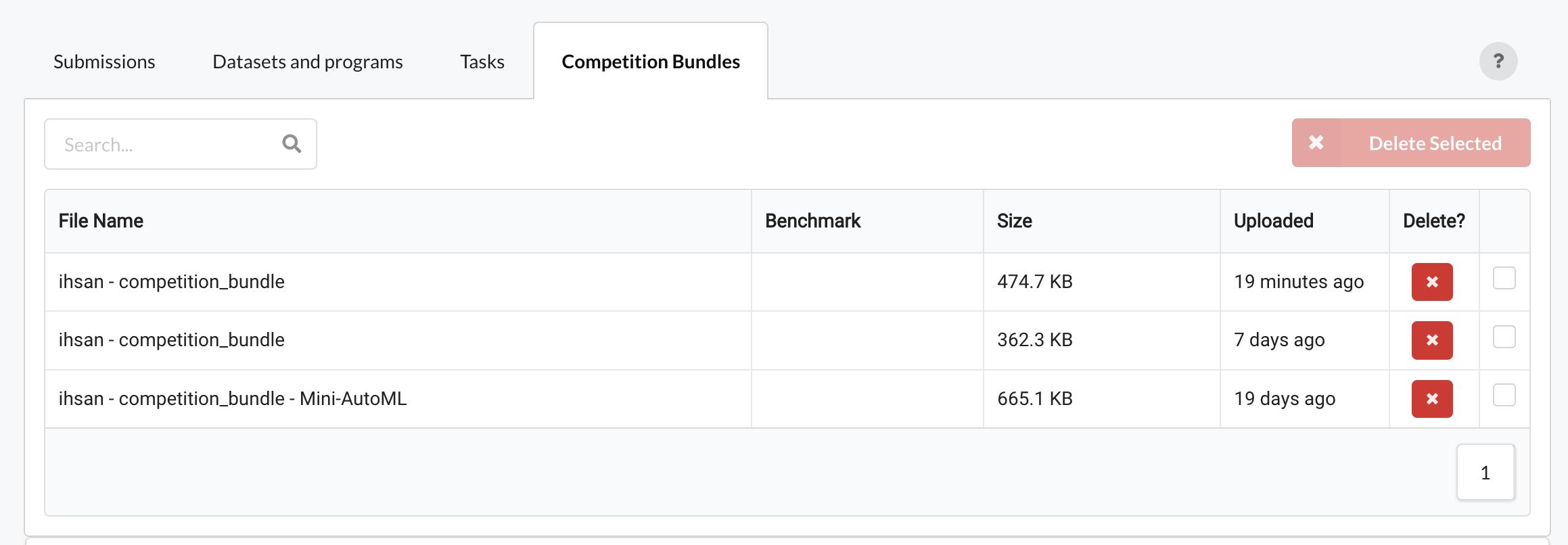Click the Size column header
This screenshot has width=1568, height=545.
[x=1014, y=221]
